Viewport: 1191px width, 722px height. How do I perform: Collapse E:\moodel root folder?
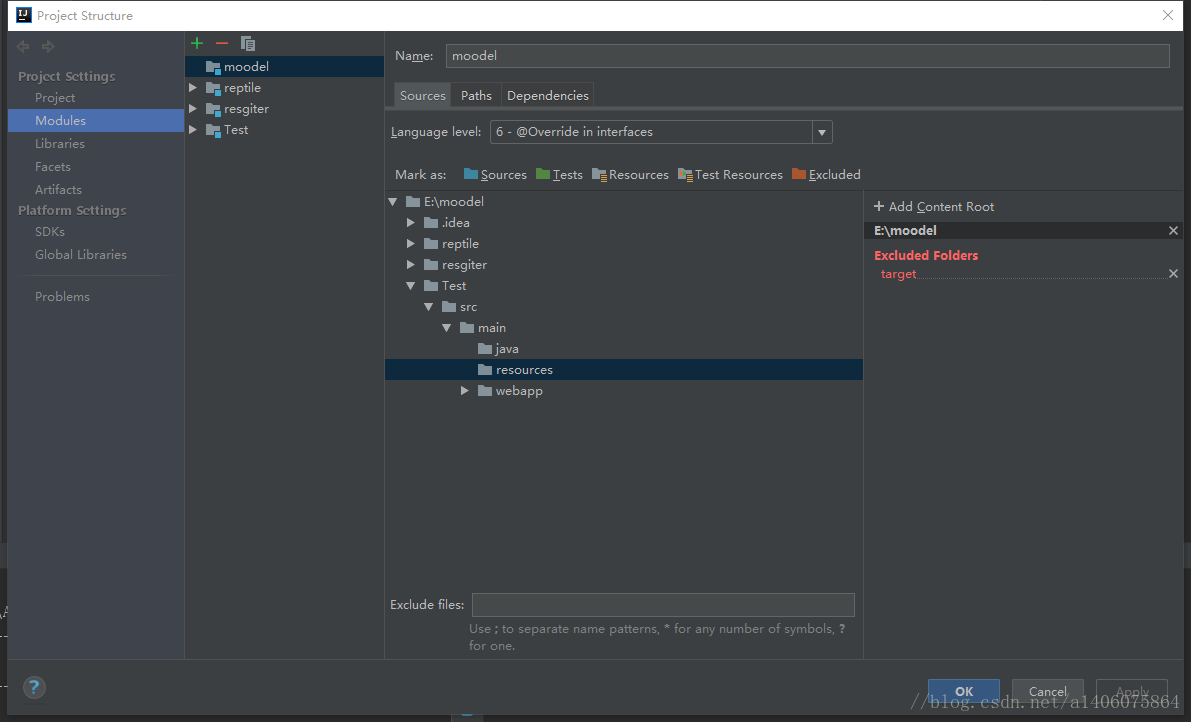pos(393,202)
